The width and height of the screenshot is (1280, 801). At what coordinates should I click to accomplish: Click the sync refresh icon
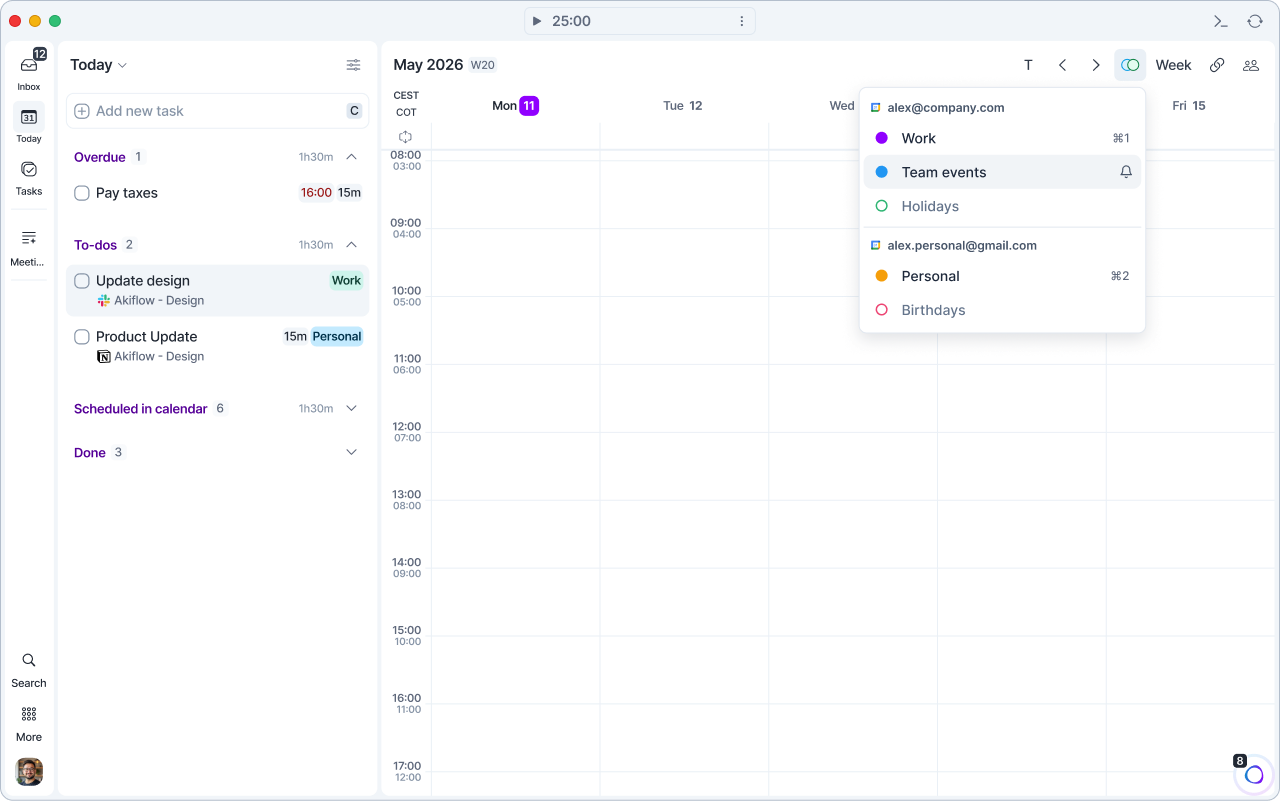(x=1255, y=21)
